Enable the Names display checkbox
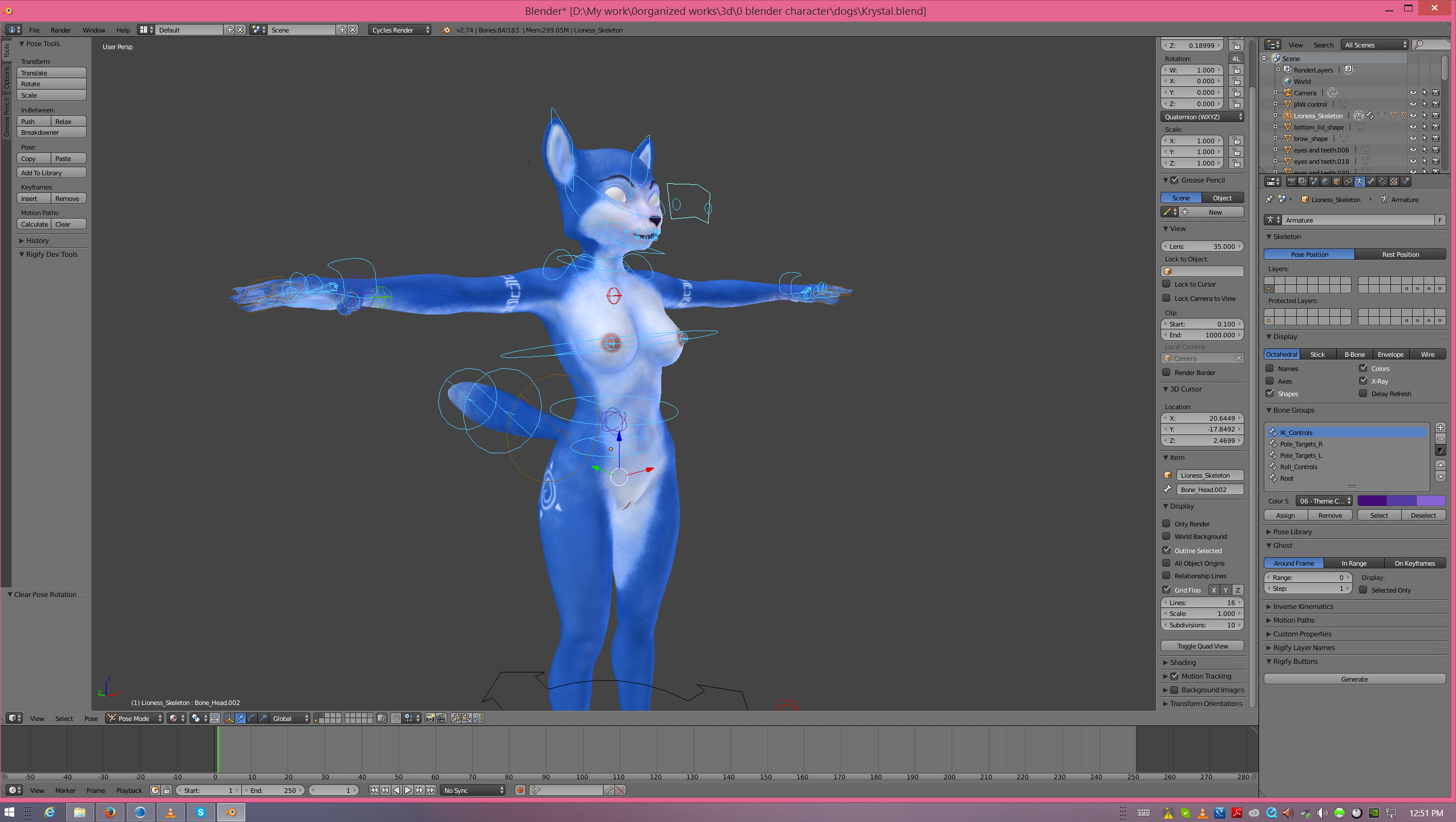Viewport: 1456px width, 822px height. 1269,368
